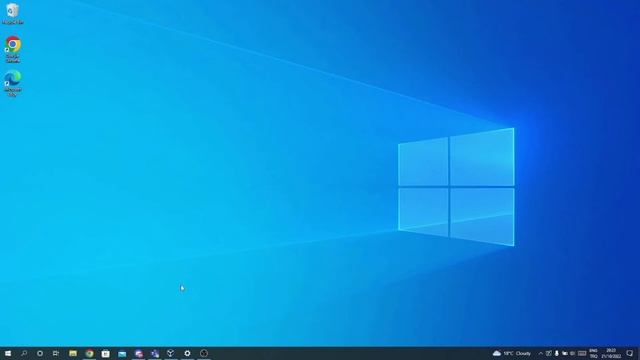This screenshot has width=640, height=360.
Task: Open the Windows Start menu
Action: pos(8,353)
